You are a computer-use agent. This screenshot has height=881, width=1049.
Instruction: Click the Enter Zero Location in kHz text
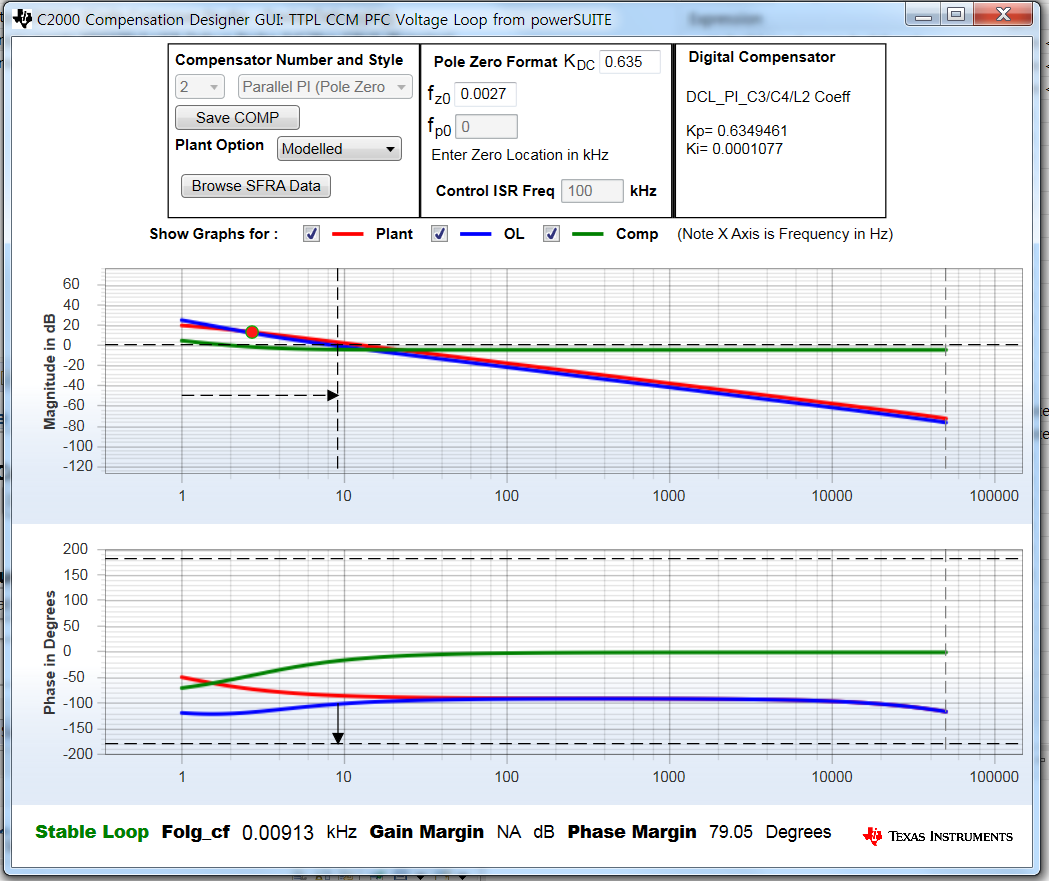[x=520, y=155]
